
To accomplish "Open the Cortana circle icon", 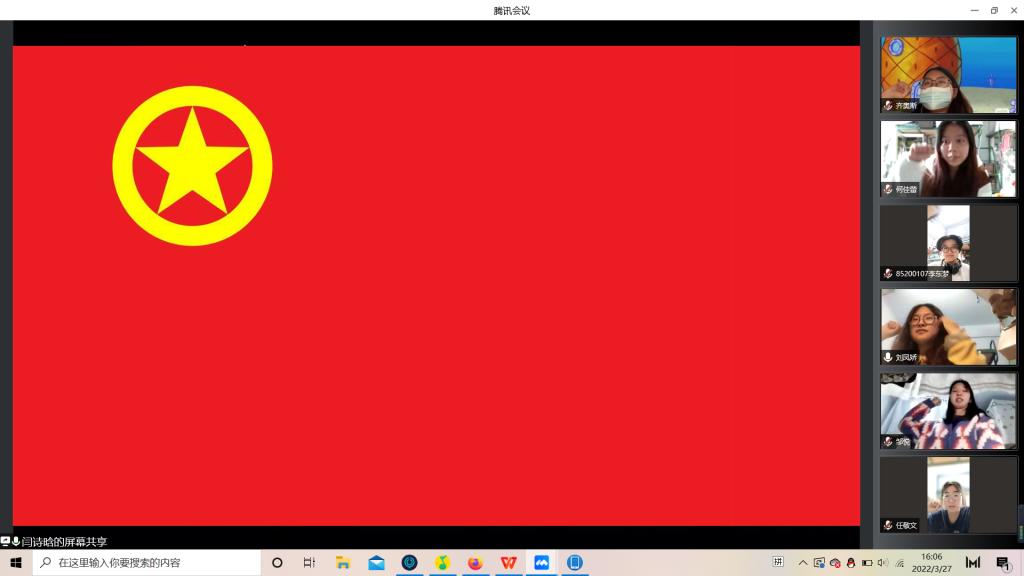I will click(x=277, y=563).
